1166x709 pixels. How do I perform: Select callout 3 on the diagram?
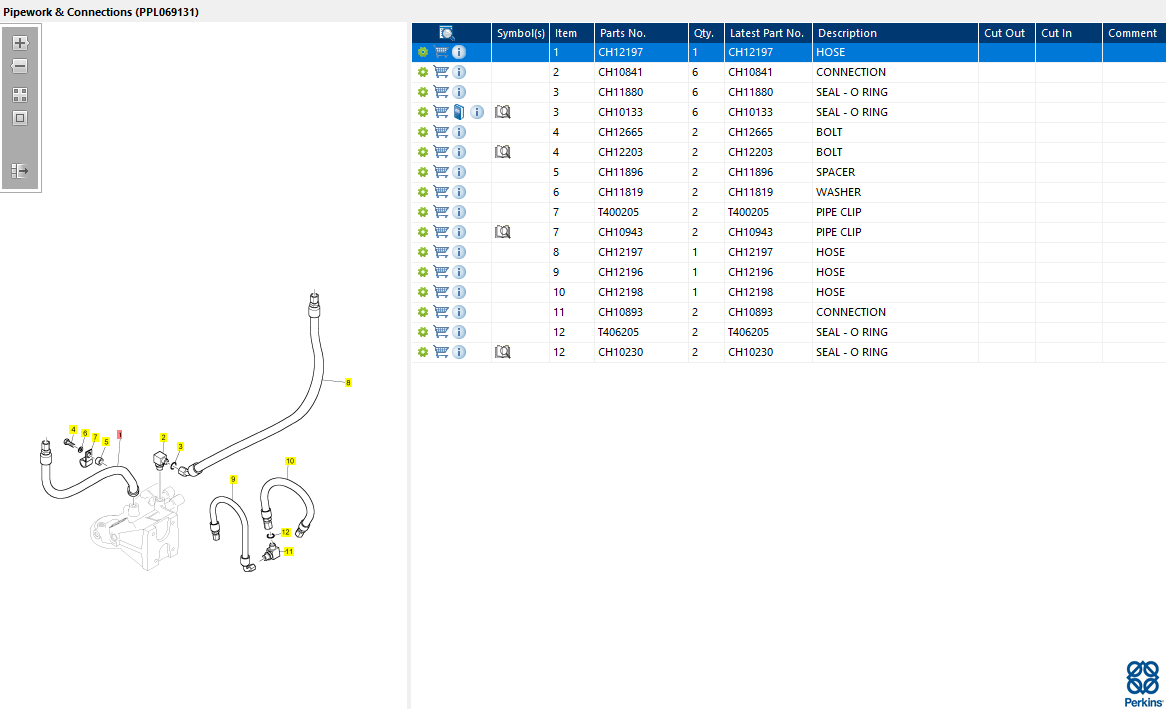click(180, 446)
